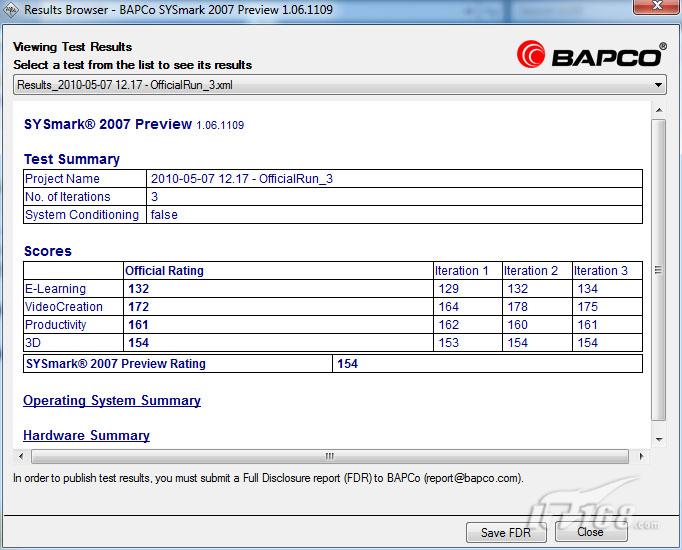The height and width of the screenshot is (550, 682).
Task: Click the SYSmark 2007 Preview Rating label
Action: coord(116,363)
